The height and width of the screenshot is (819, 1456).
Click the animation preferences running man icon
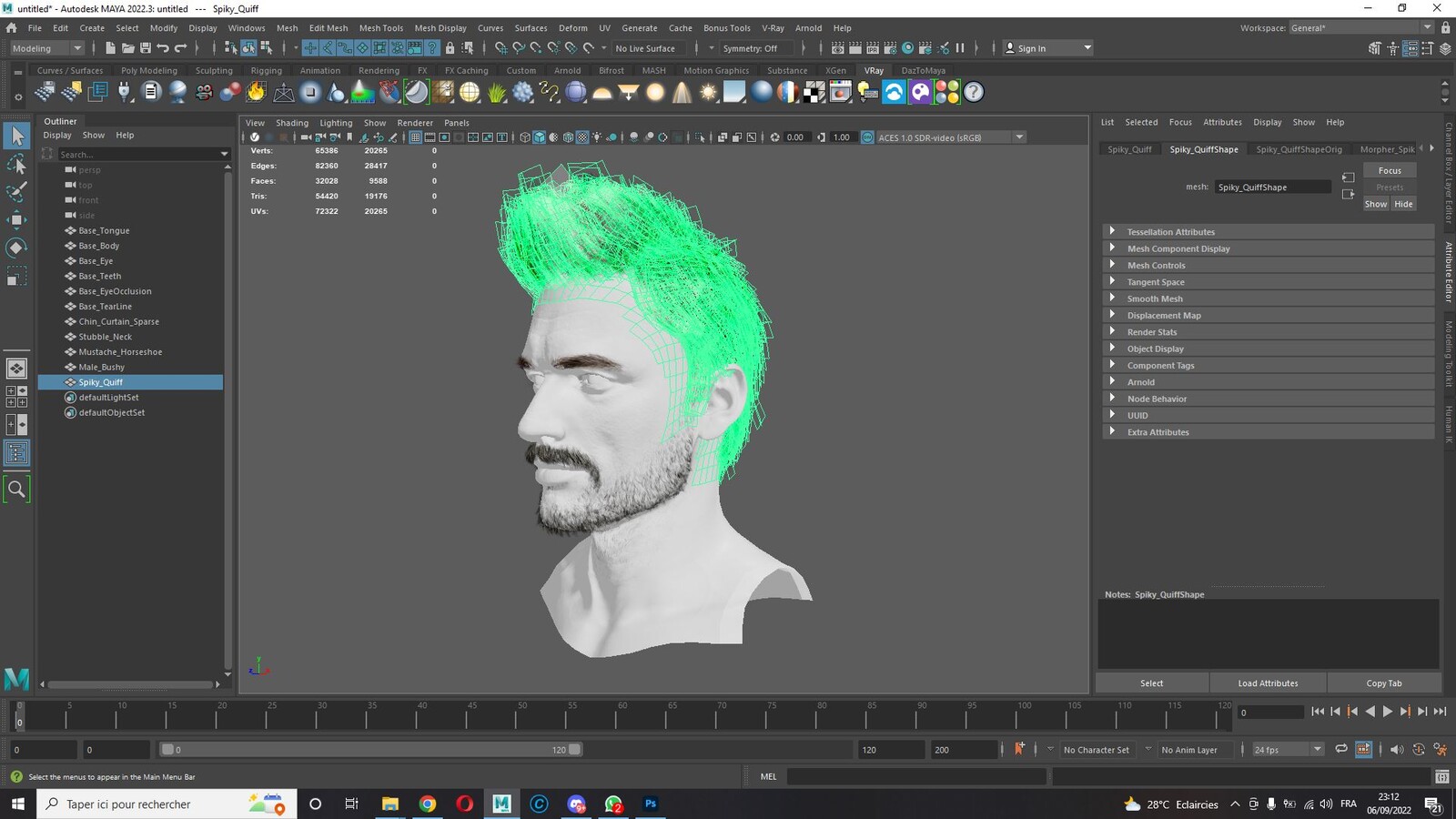point(1440,750)
